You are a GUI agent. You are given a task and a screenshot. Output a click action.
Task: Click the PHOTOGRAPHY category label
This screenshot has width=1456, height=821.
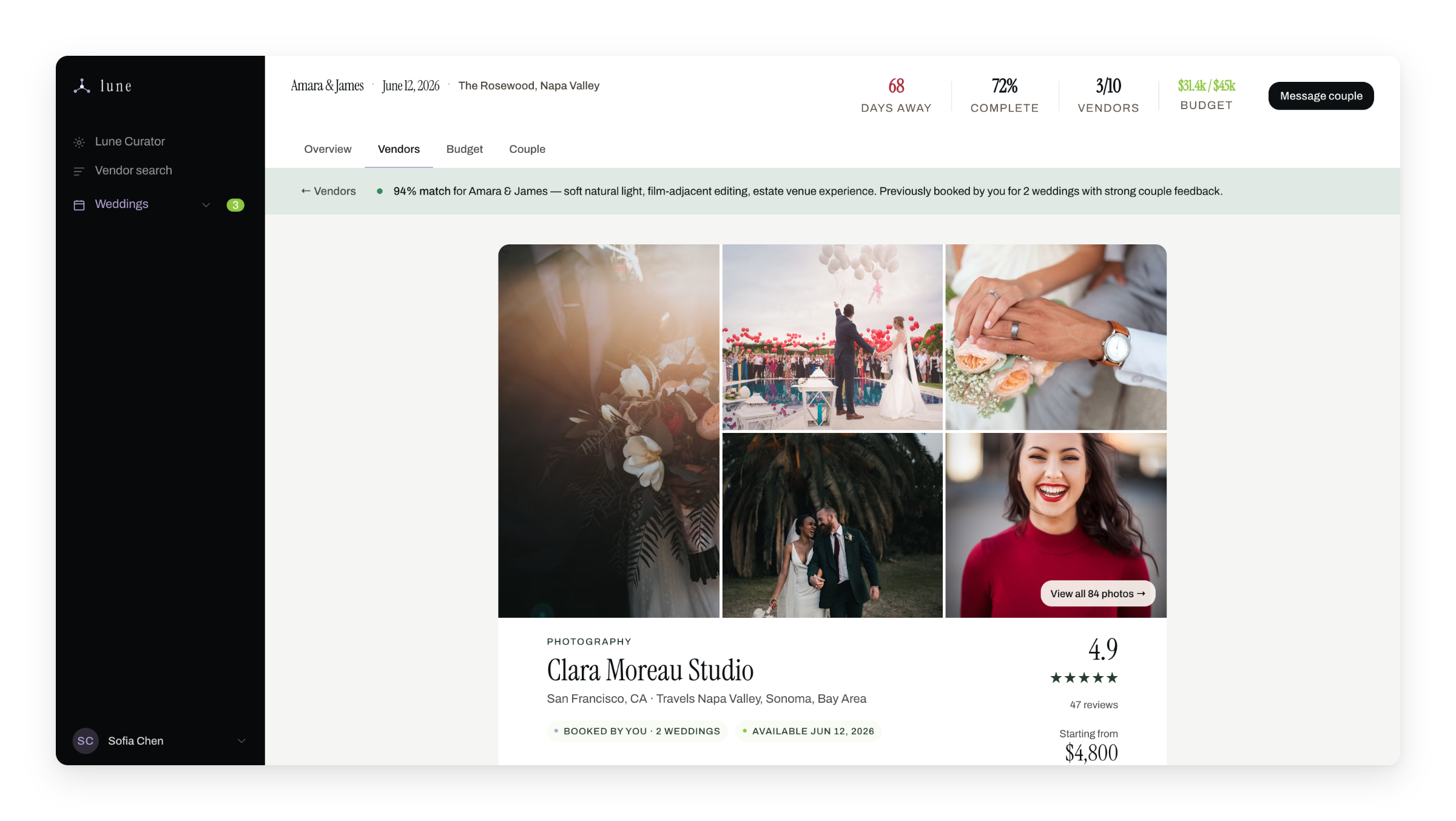[589, 642]
